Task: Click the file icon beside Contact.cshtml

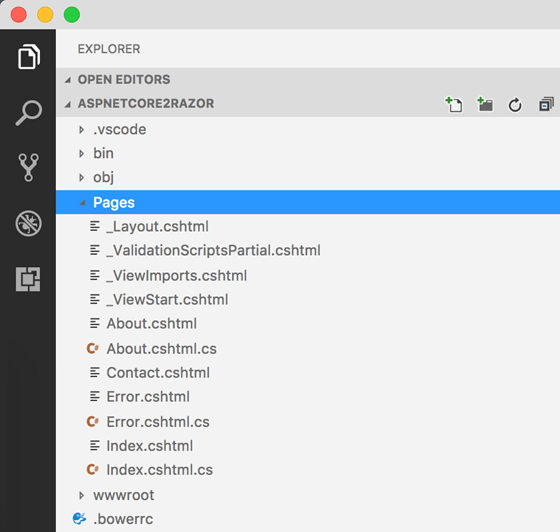Action: (x=95, y=373)
